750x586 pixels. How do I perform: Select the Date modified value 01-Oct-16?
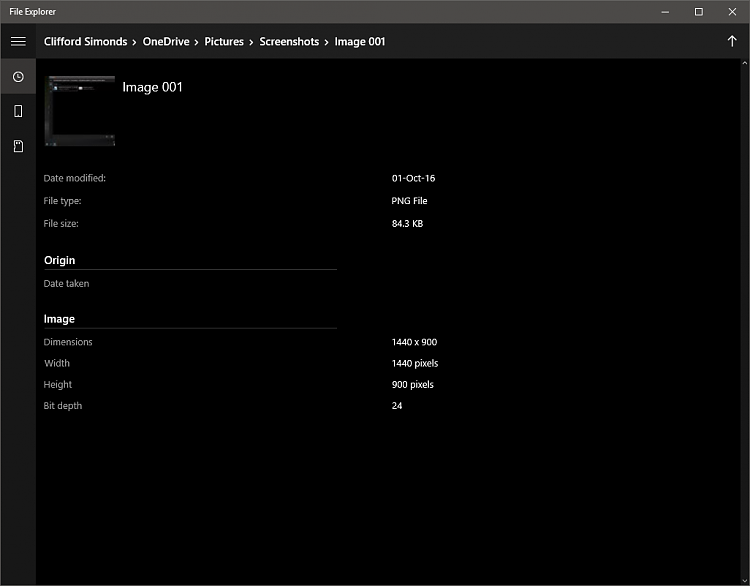tap(413, 178)
